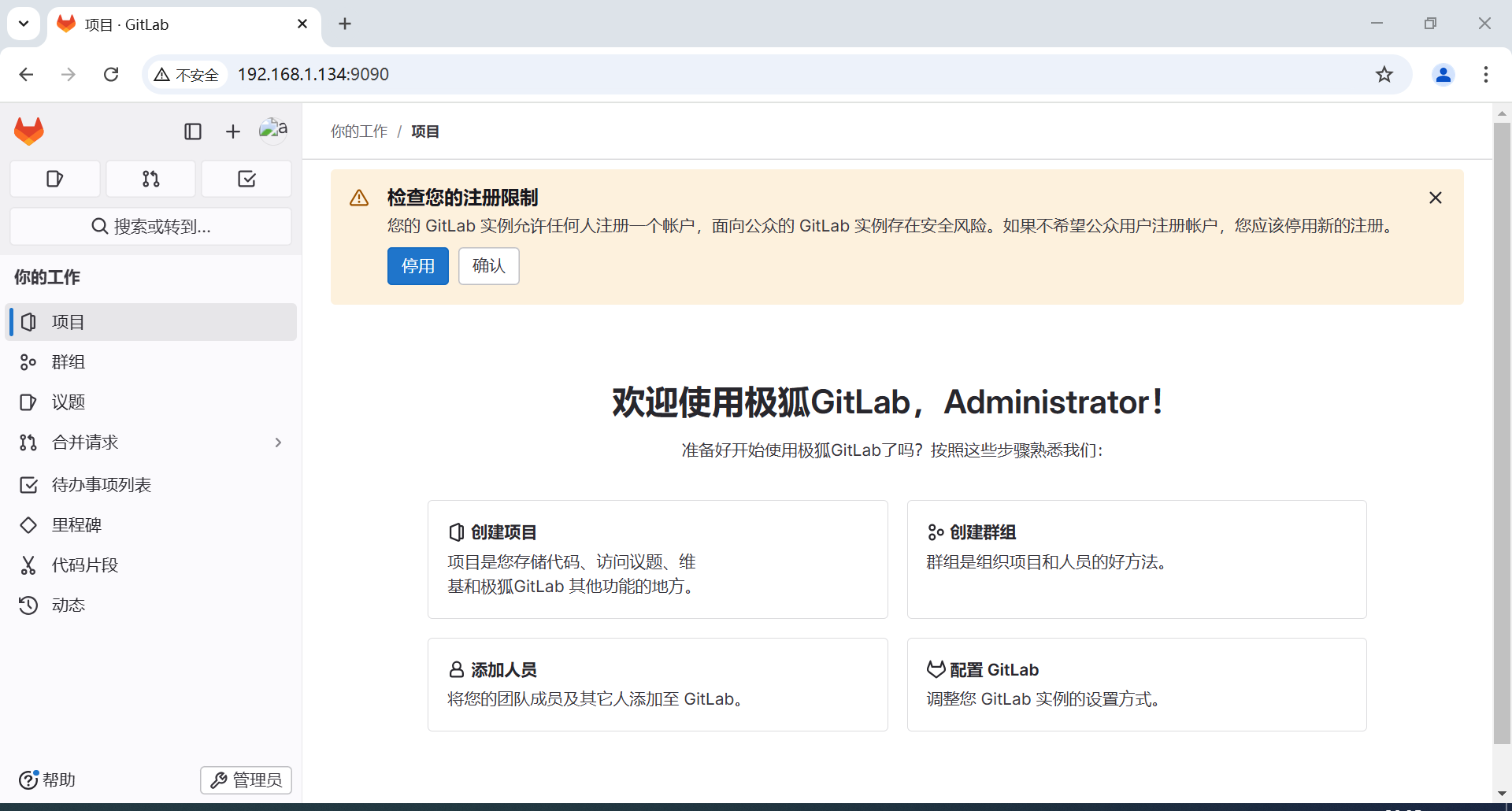Open 合并请求 in the sidebar
Screen dimensions: 1512x811
tap(151, 443)
